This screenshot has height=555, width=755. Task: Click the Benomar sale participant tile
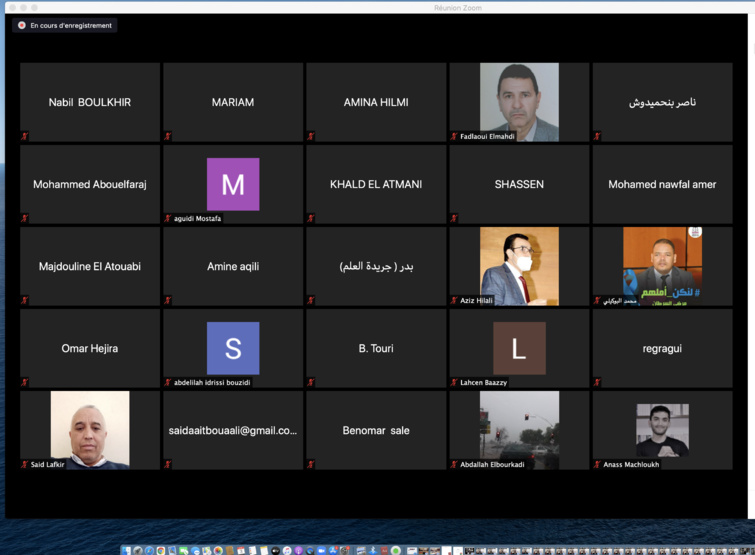click(x=376, y=430)
